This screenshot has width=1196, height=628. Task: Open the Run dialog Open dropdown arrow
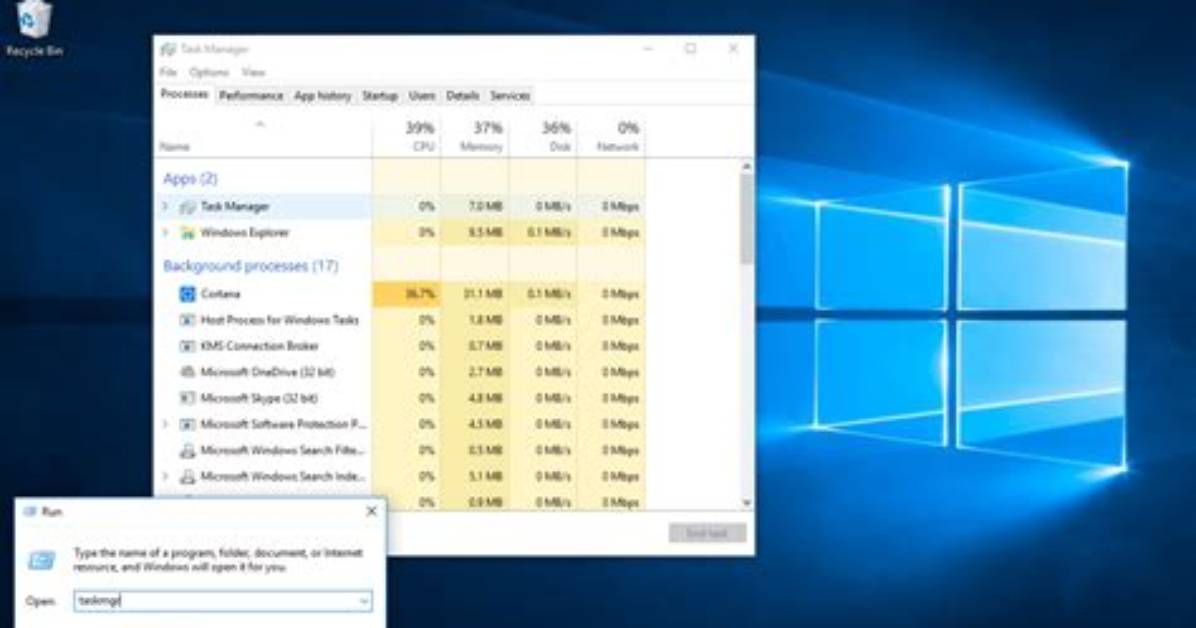click(364, 601)
